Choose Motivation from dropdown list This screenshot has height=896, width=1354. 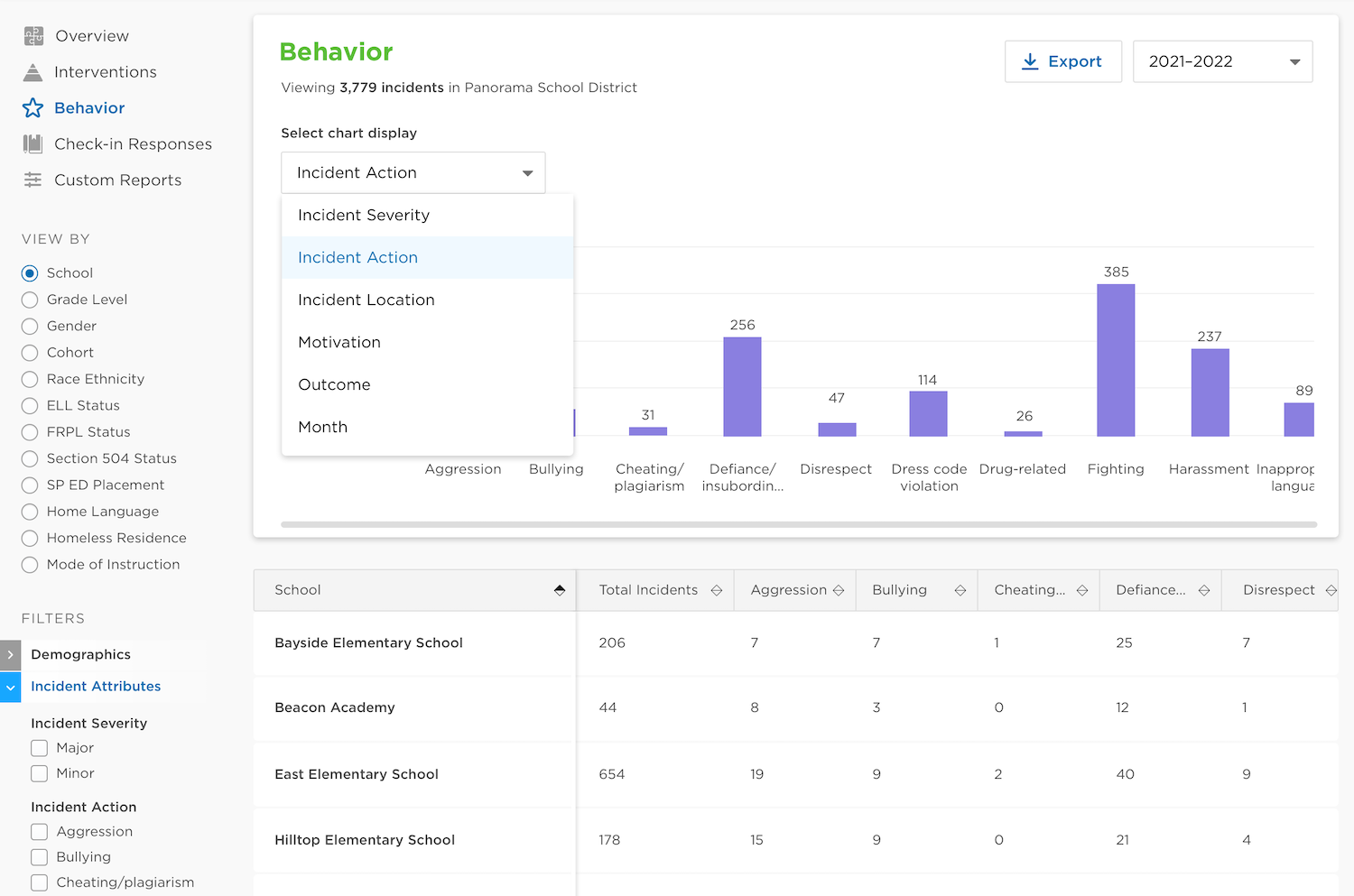pos(428,342)
